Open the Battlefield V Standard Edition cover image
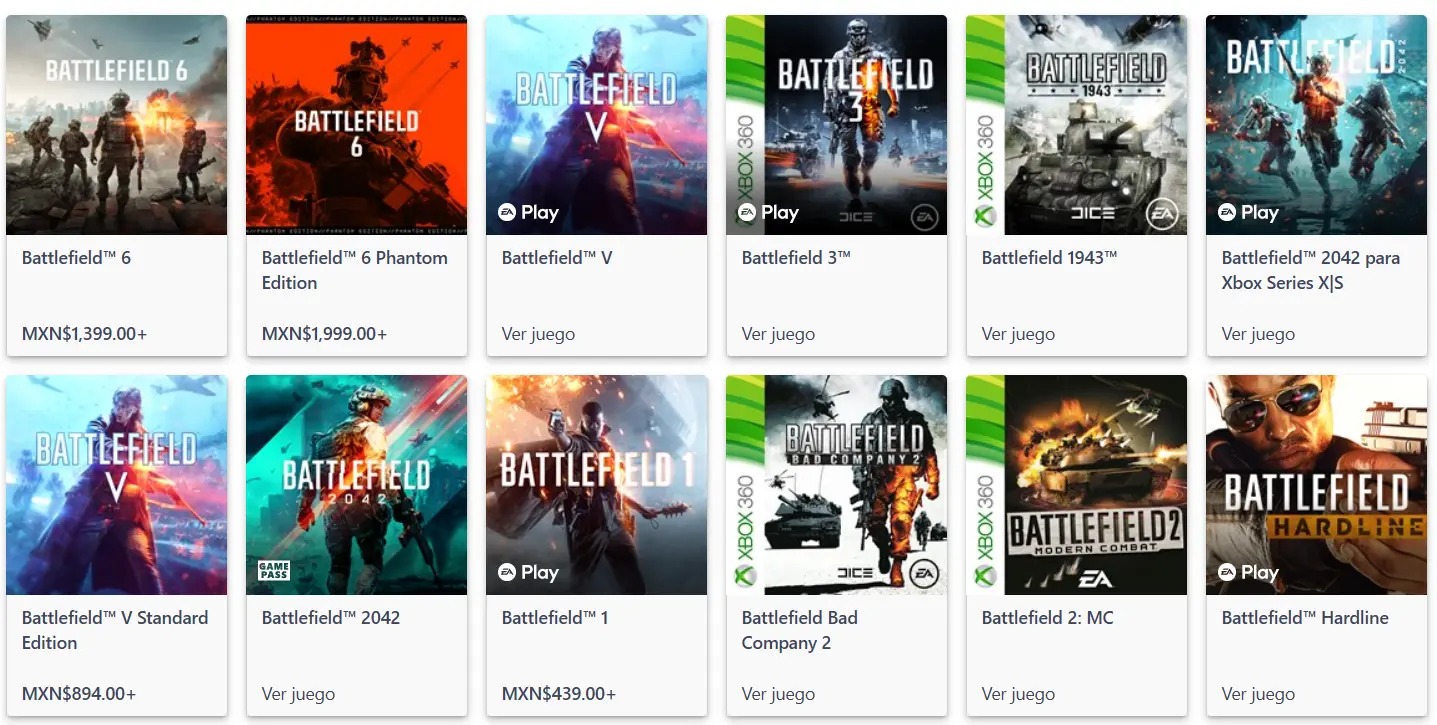 (116, 485)
